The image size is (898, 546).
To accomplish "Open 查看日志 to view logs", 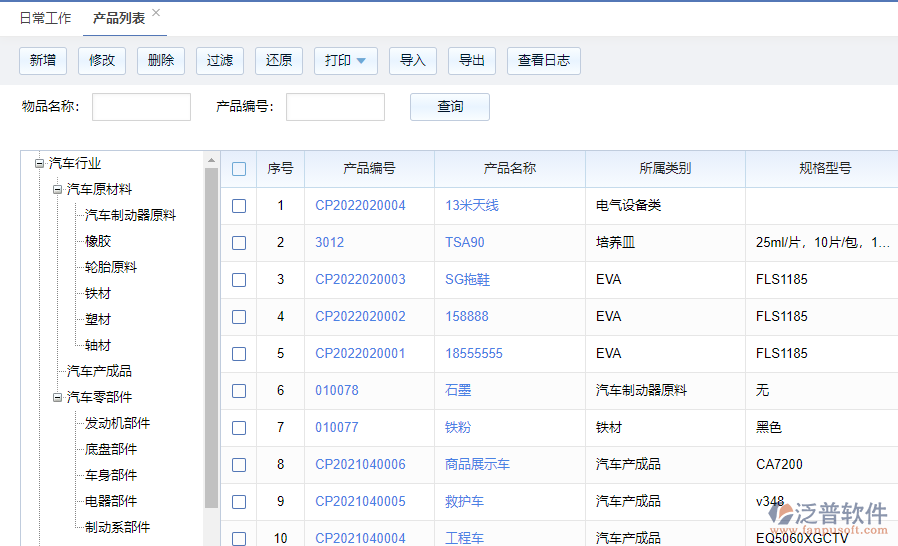I will pos(543,61).
